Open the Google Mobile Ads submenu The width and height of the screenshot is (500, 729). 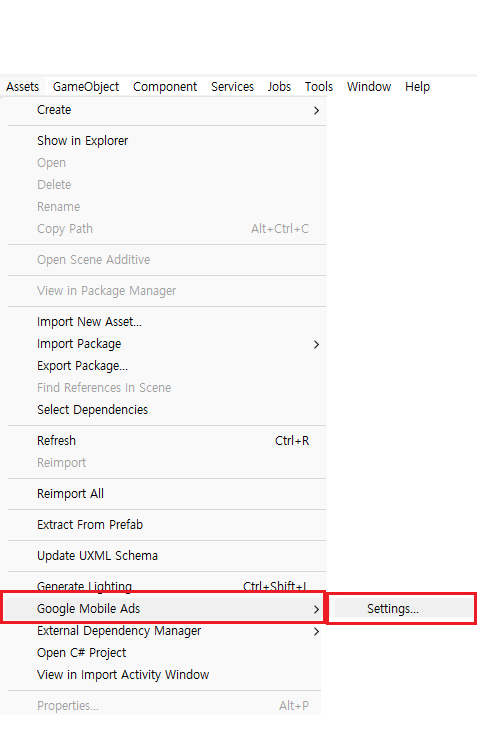pyautogui.click(x=164, y=609)
